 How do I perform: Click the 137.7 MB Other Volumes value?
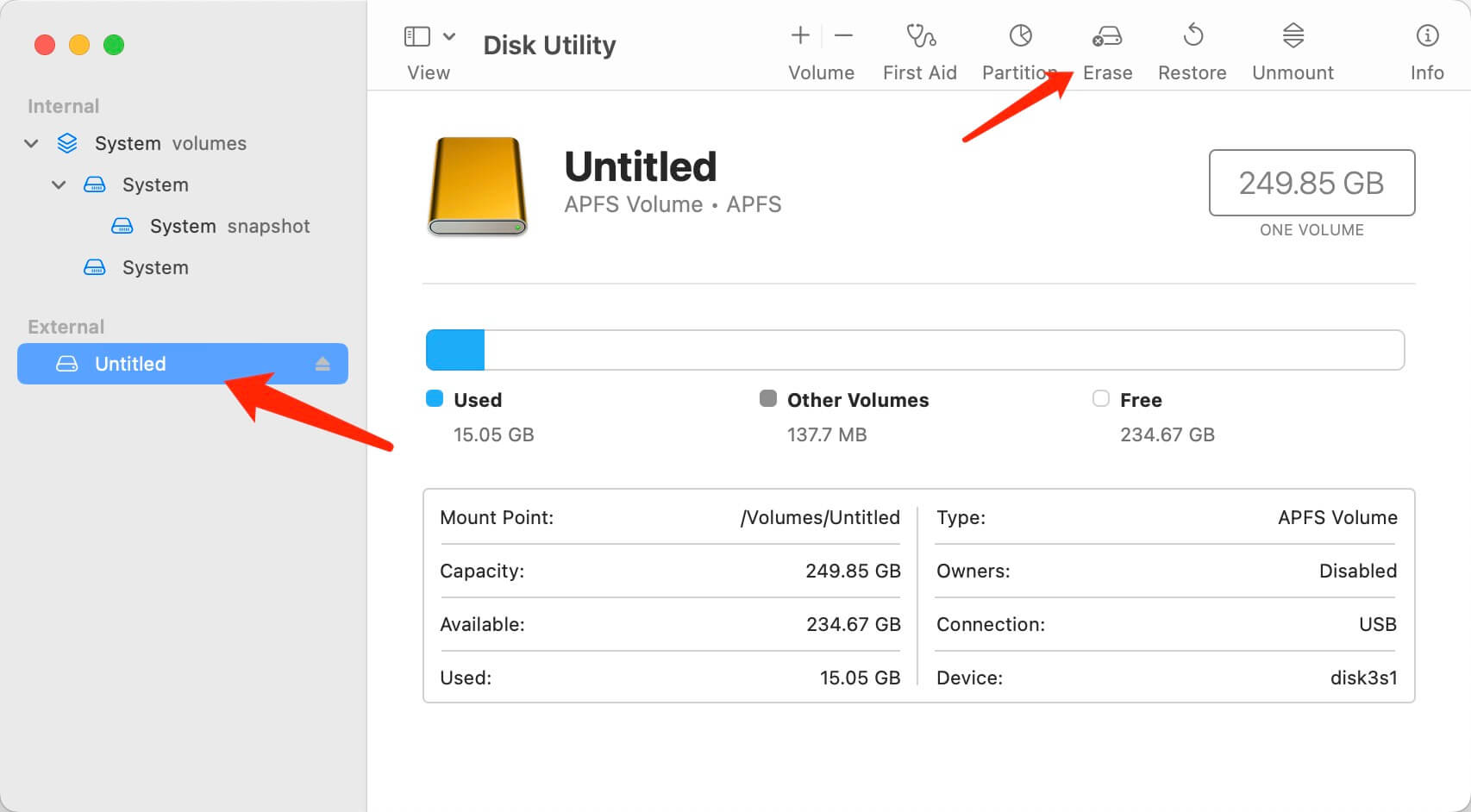point(827,434)
